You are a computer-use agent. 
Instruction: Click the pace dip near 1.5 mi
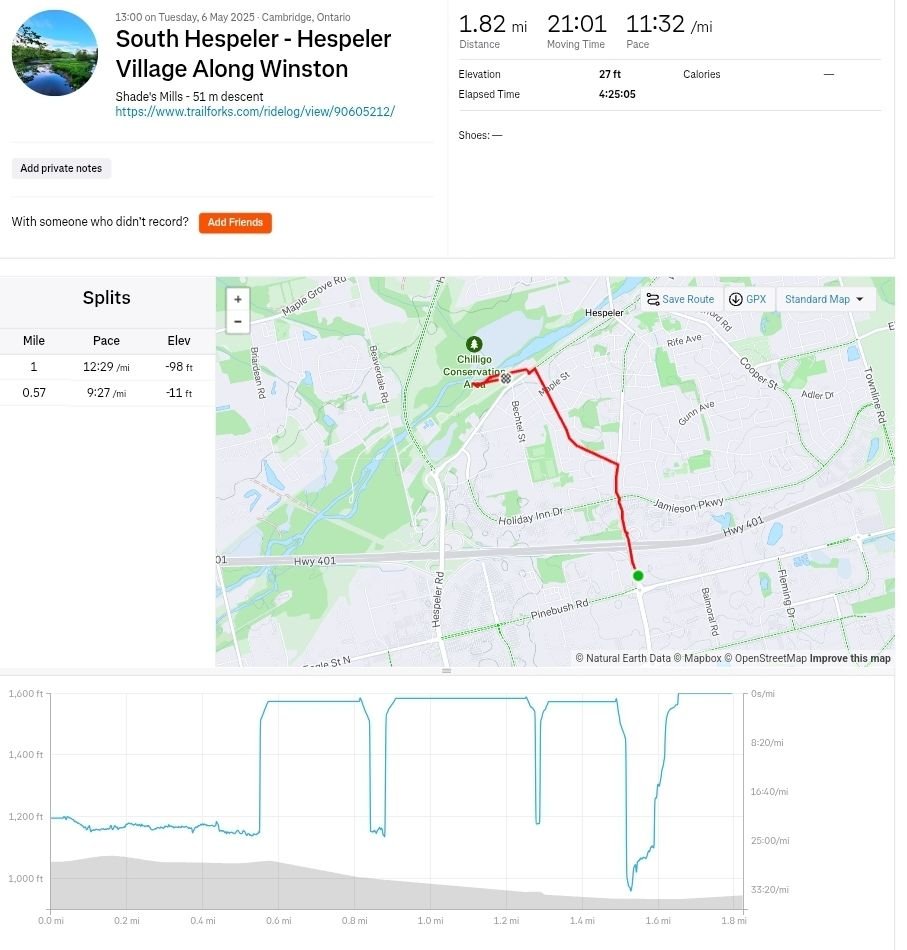point(630,885)
